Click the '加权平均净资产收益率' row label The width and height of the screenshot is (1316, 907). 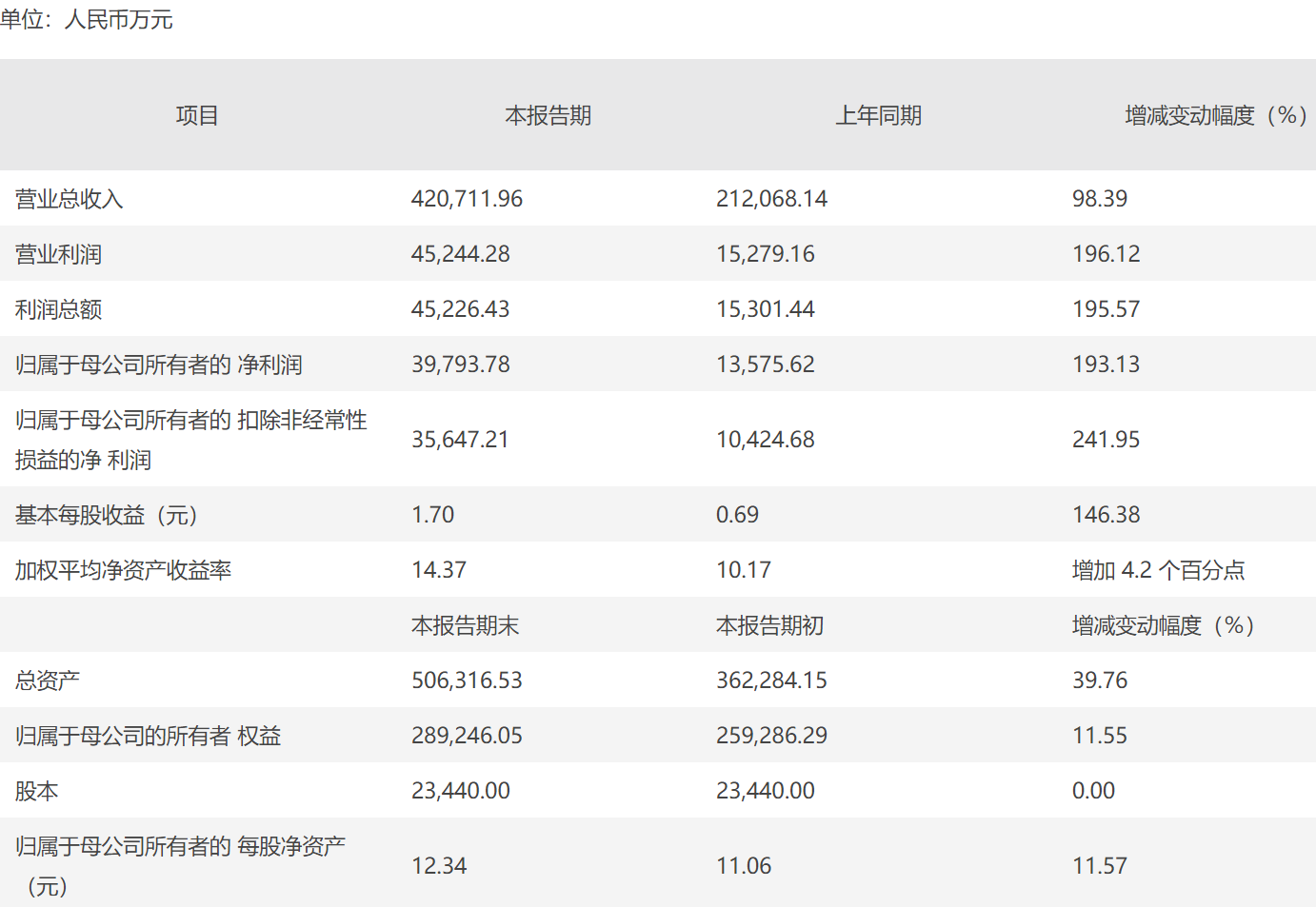[x=123, y=570]
